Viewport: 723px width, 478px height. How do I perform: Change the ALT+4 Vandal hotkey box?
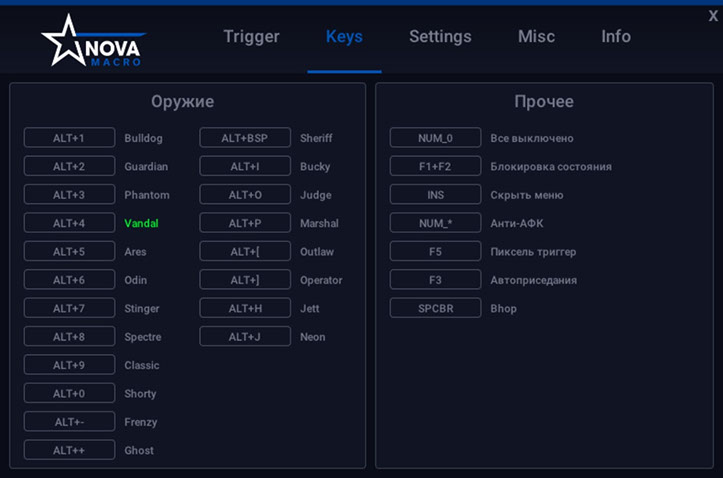(x=69, y=223)
